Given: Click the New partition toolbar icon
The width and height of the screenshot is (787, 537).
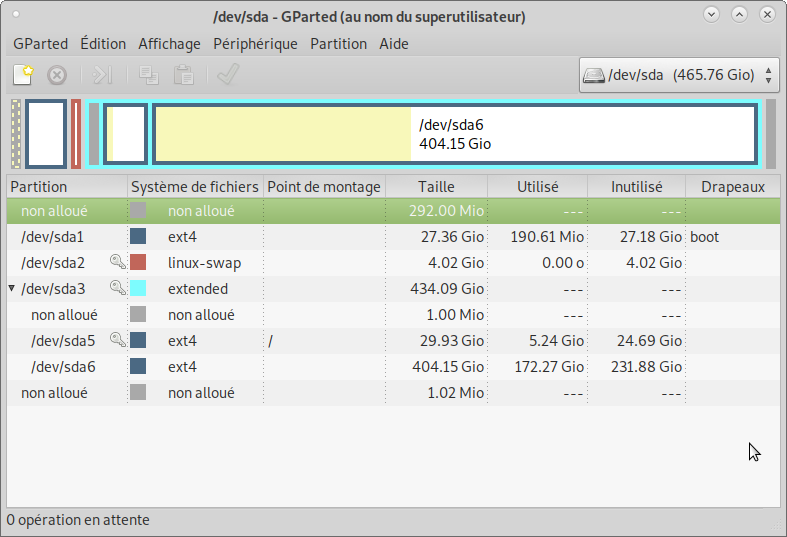Looking at the screenshot, I should click(23, 75).
